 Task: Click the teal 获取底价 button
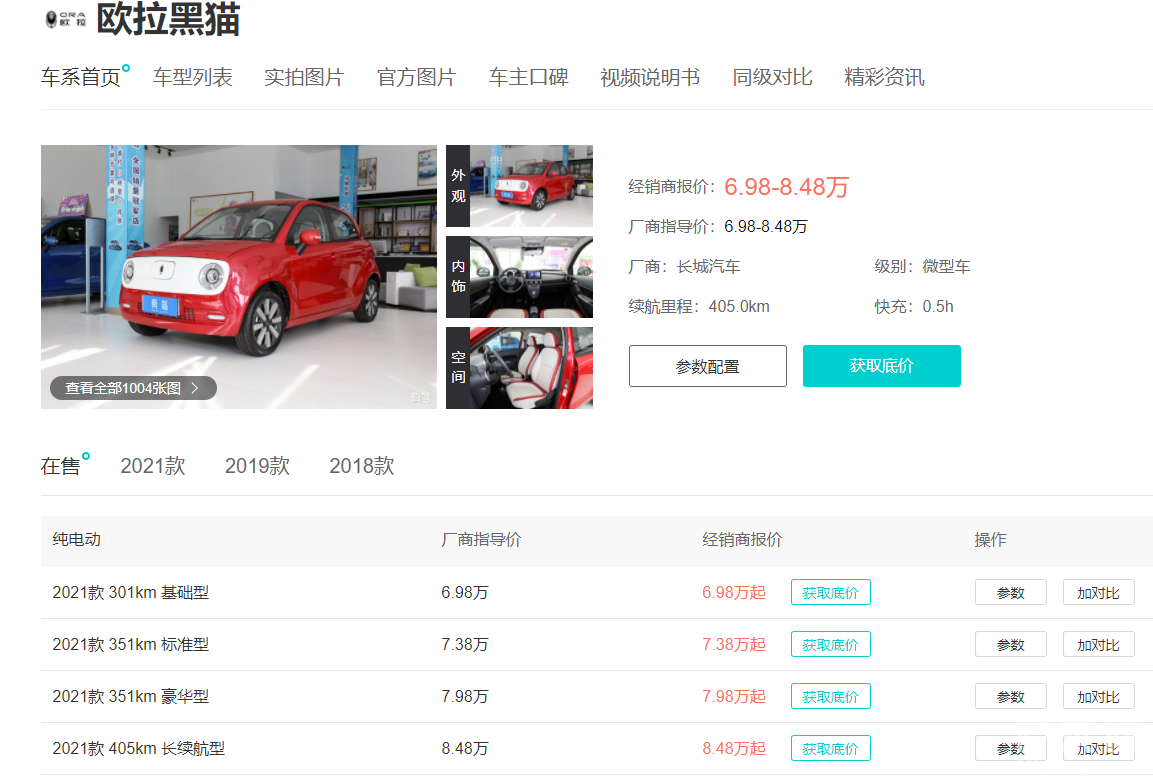pos(881,366)
